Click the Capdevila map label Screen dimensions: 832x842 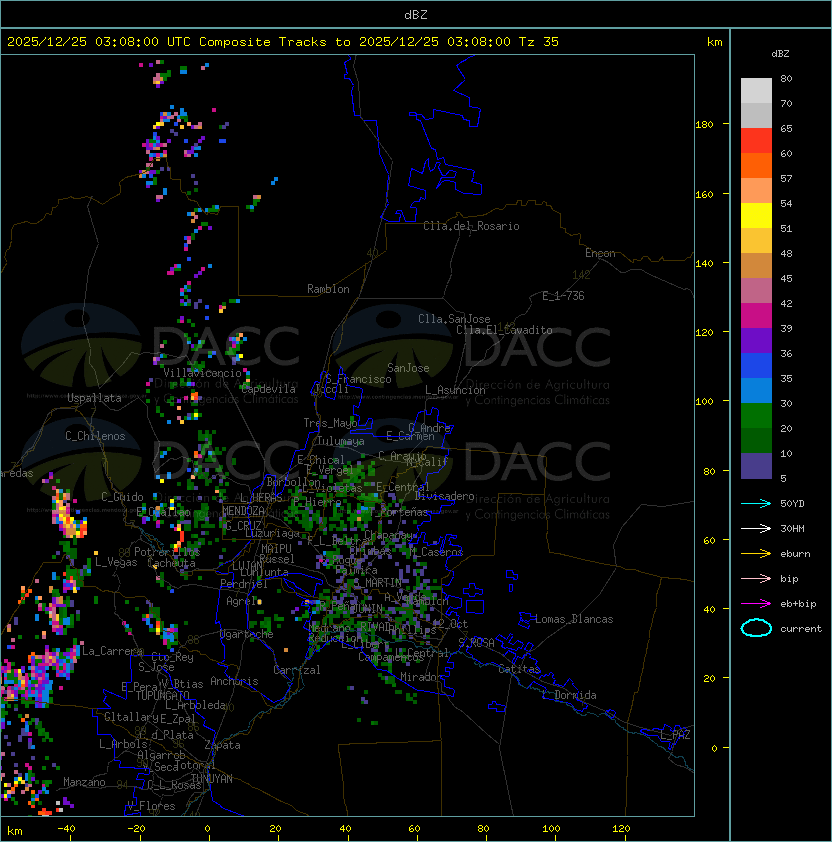pyautogui.click(x=268, y=389)
